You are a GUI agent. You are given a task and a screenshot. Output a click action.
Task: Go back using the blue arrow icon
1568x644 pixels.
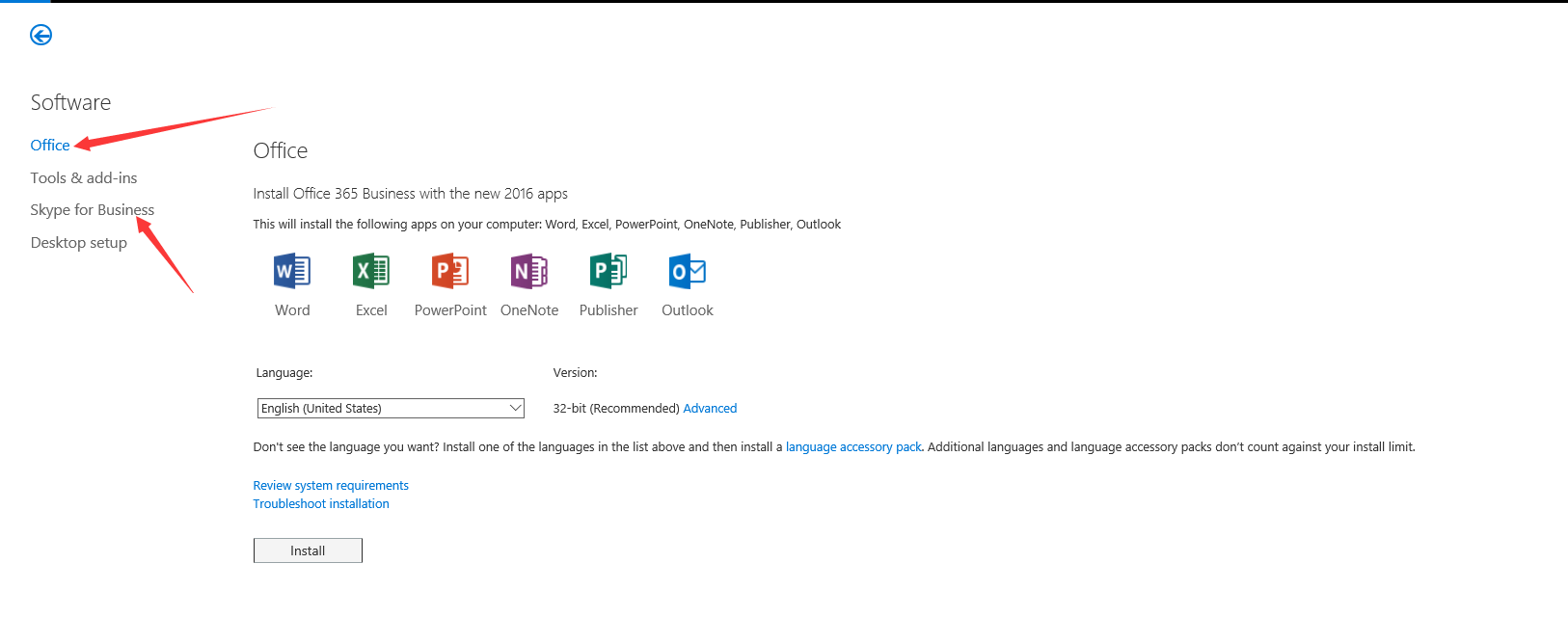pos(41,36)
